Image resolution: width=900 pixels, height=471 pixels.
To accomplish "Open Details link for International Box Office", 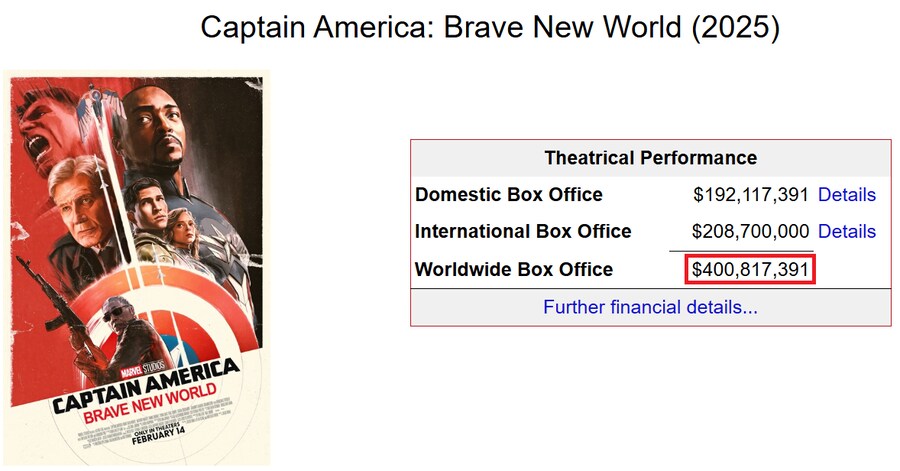I will pyautogui.click(x=846, y=231).
